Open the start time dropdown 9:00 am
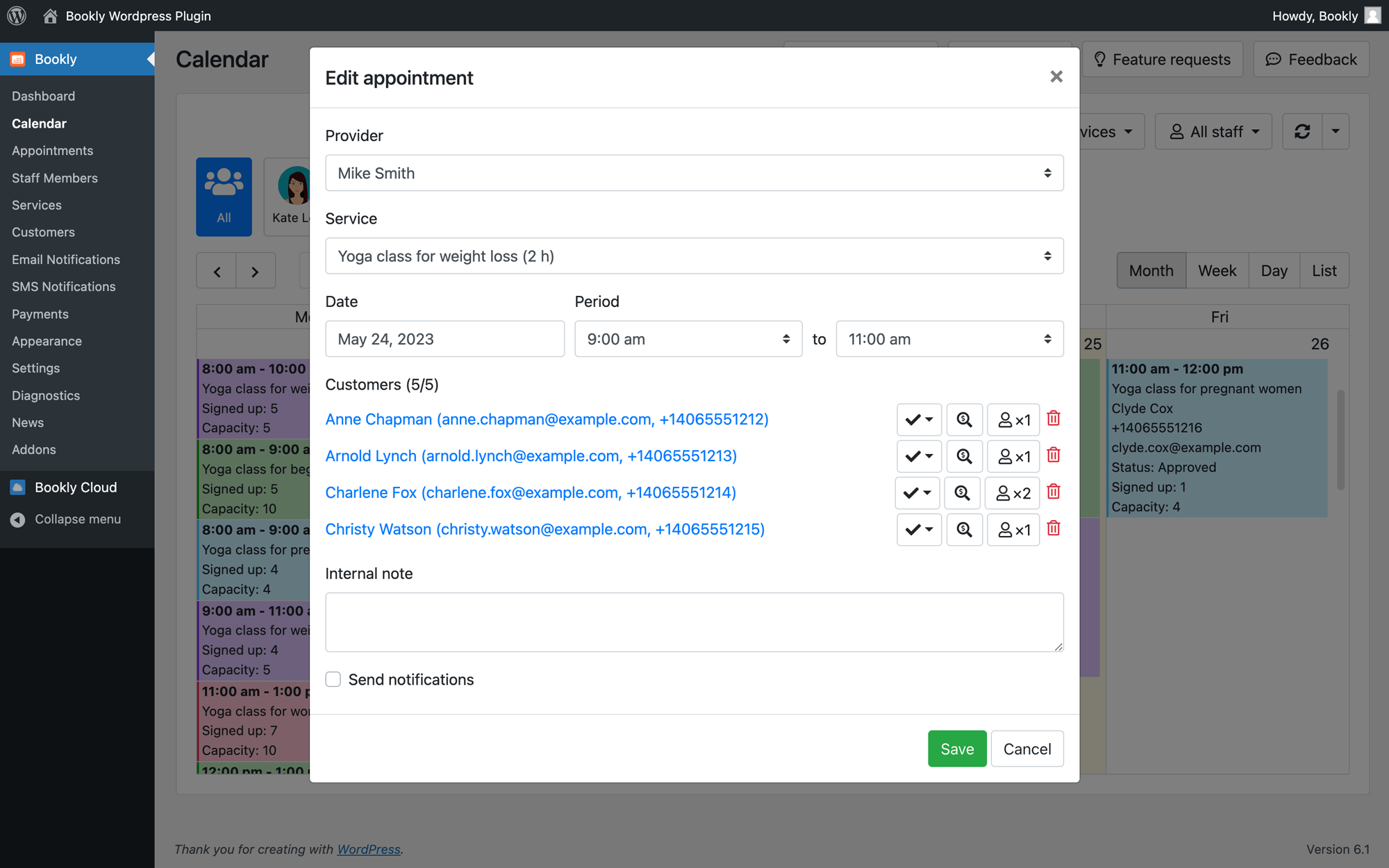The width and height of the screenshot is (1389, 868). (688, 339)
